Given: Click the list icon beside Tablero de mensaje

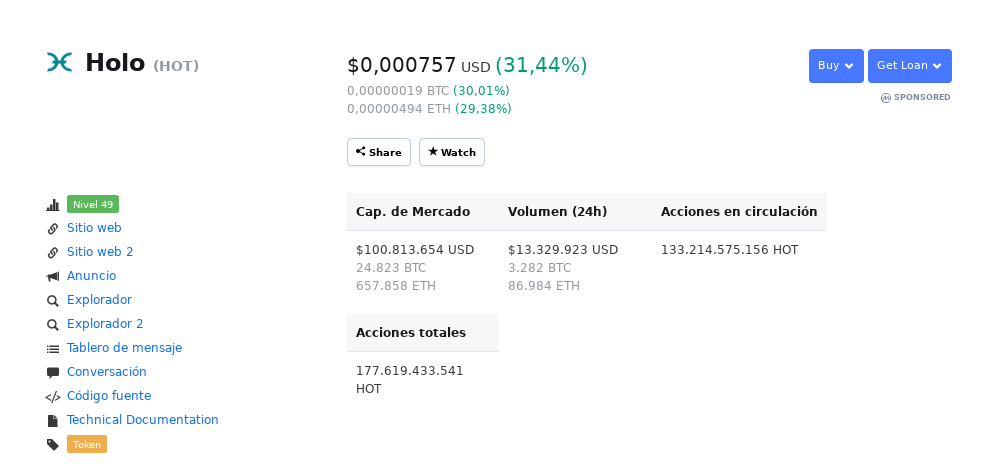Looking at the screenshot, I should click(53, 349).
